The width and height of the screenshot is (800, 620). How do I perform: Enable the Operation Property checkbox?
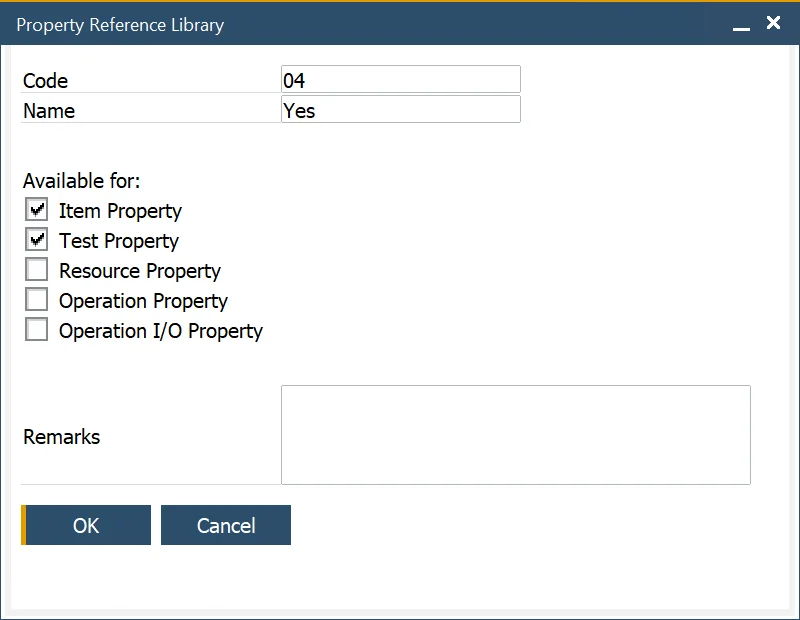(37, 300)
